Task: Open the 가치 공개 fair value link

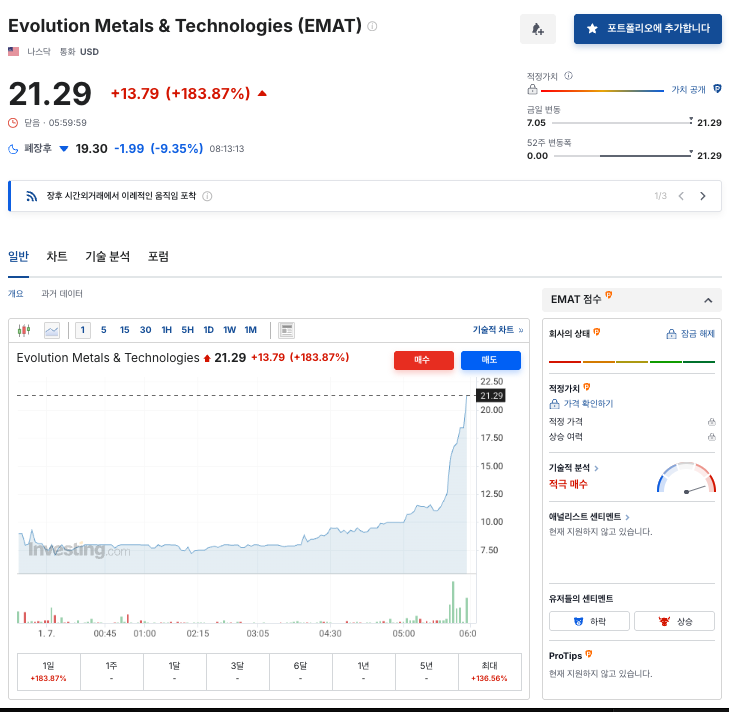Action: pyautogui.click(x=688, y=89)
